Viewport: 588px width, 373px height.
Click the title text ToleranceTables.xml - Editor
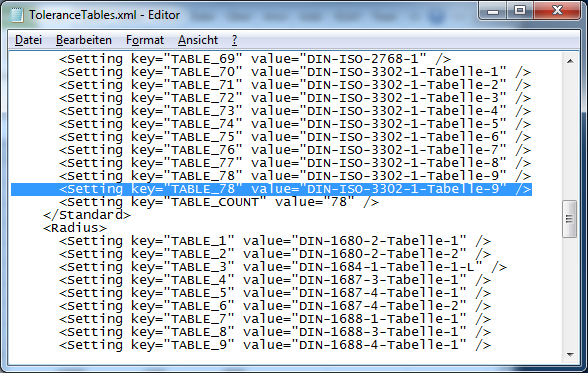tap(105, 15)
